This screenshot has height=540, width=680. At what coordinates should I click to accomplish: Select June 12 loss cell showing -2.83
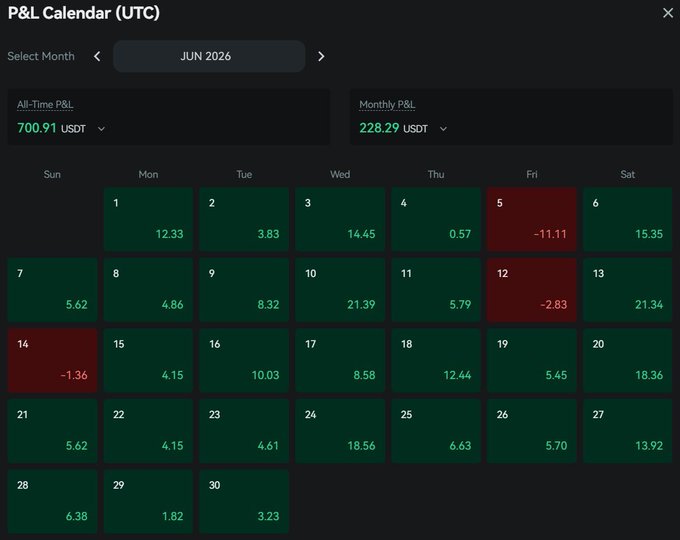[x=532, y=290]
